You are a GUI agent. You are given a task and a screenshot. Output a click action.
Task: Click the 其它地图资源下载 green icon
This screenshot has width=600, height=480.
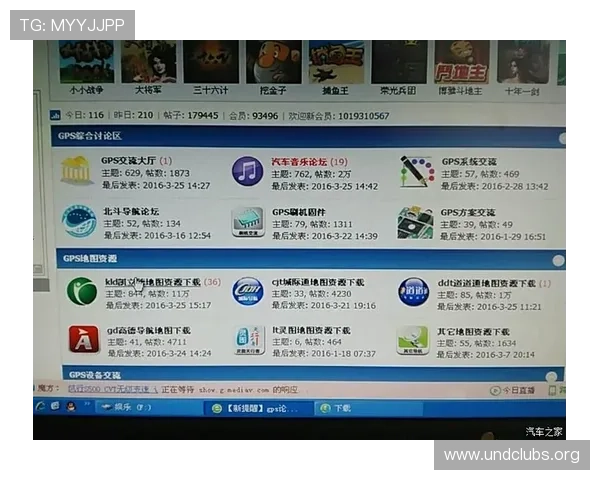click(x=412, y=340)
